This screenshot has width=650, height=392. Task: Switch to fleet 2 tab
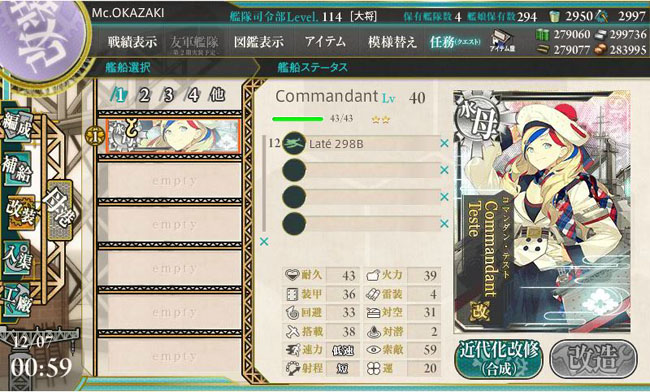point(144,95)
